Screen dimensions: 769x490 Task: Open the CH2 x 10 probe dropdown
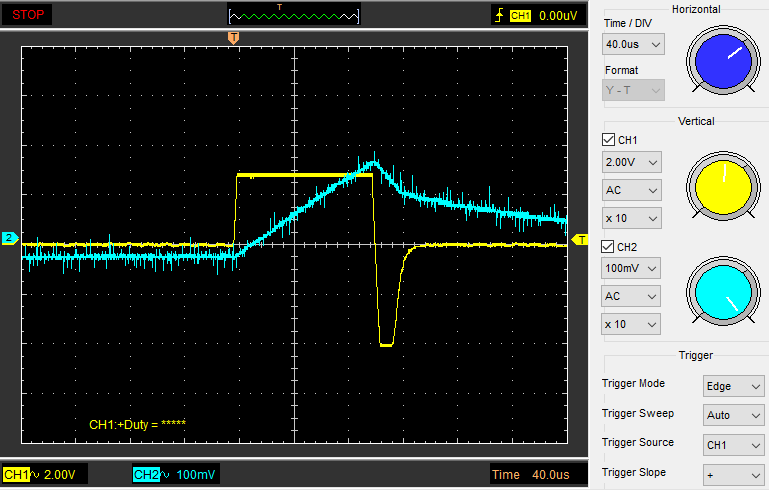click(633, 324)
